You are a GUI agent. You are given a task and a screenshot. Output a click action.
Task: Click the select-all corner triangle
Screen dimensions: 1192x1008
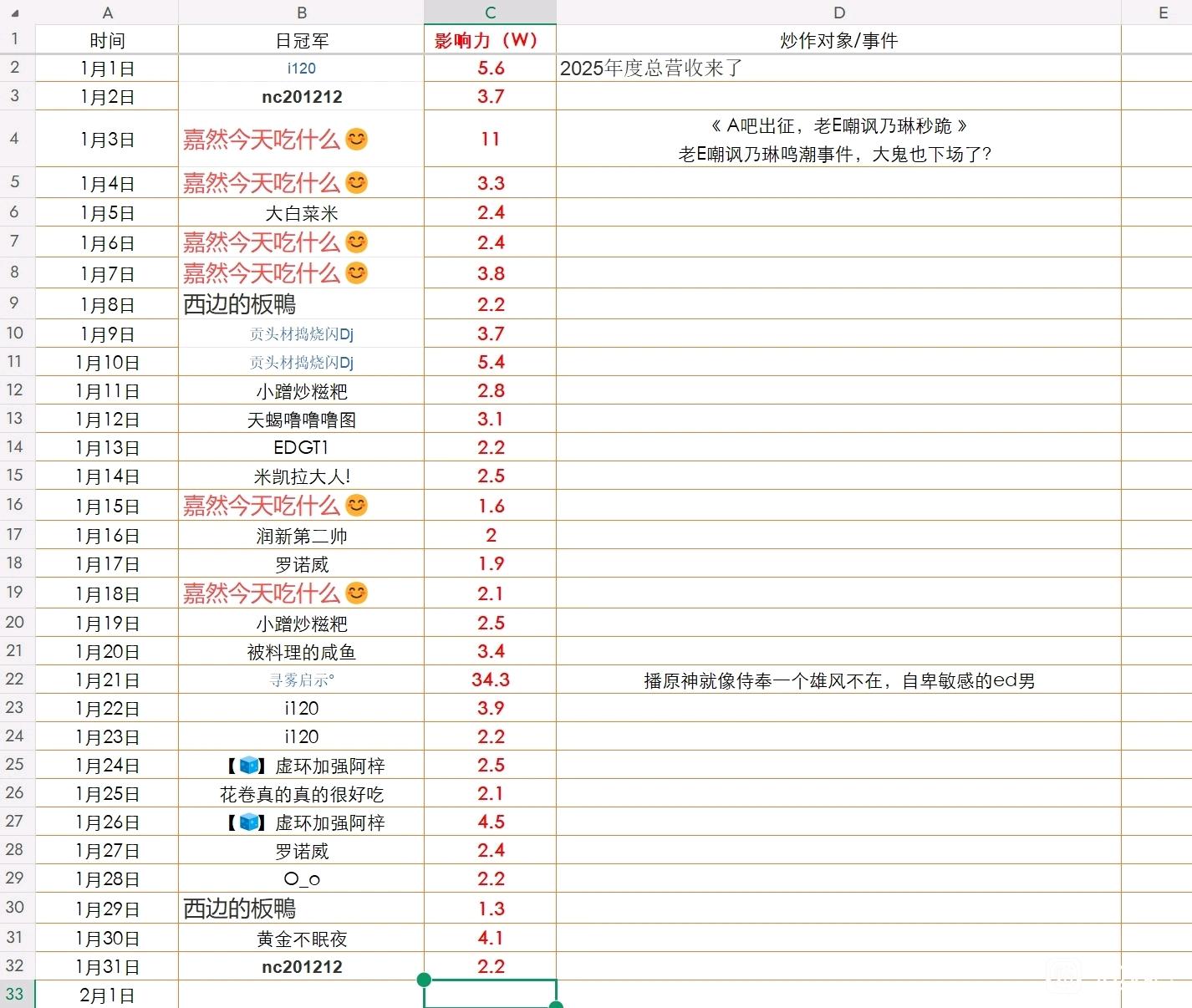(14, 13)
